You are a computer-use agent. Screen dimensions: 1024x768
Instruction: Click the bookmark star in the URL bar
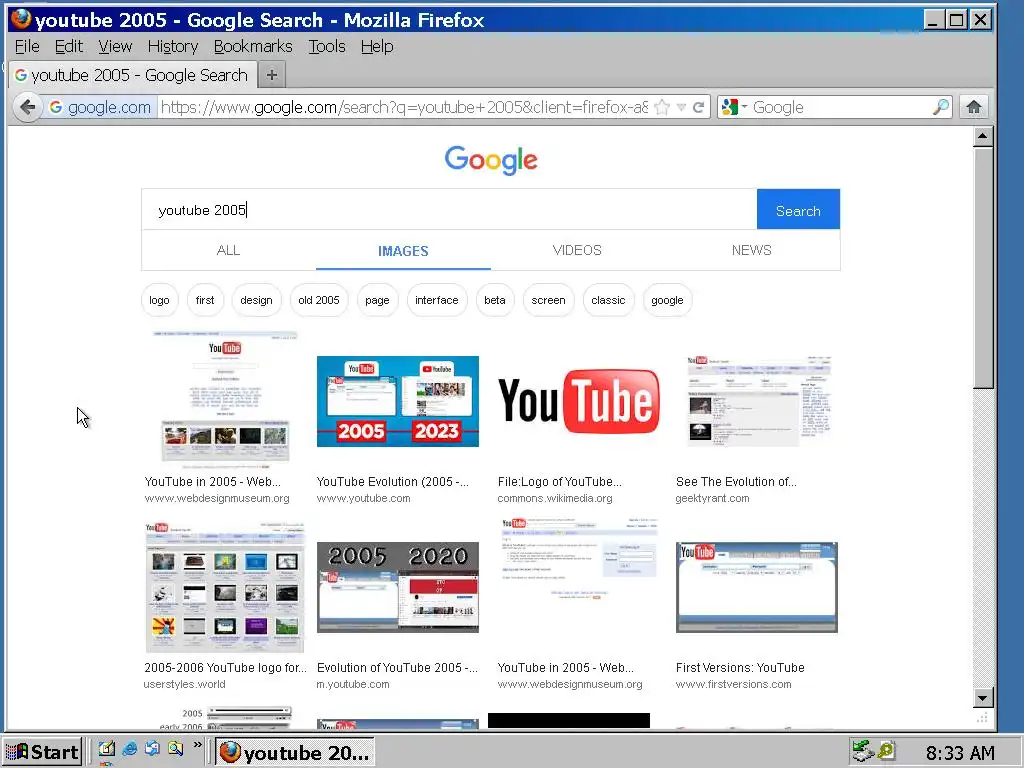[662, 107]
